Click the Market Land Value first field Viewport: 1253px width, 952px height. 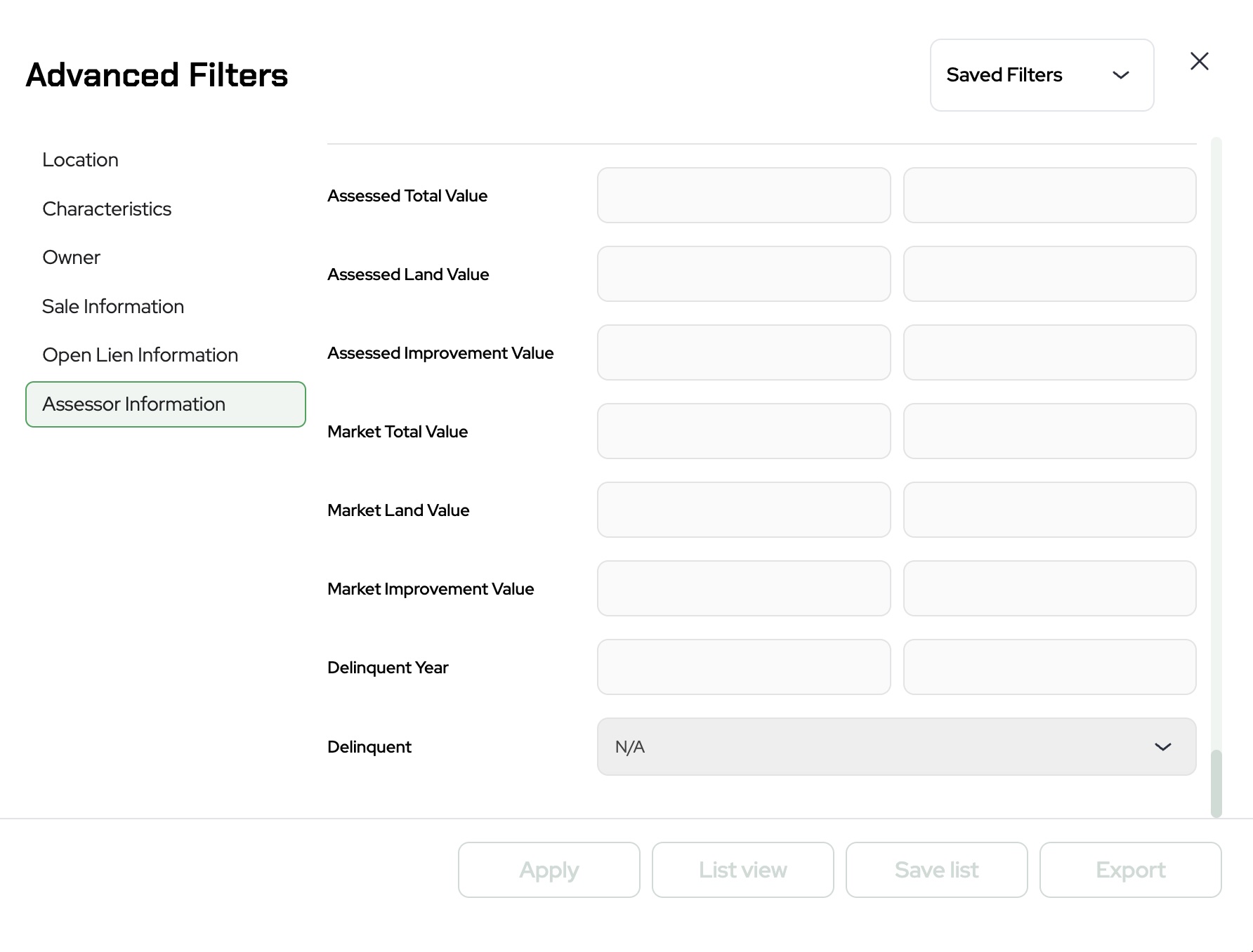coord(744,510)
